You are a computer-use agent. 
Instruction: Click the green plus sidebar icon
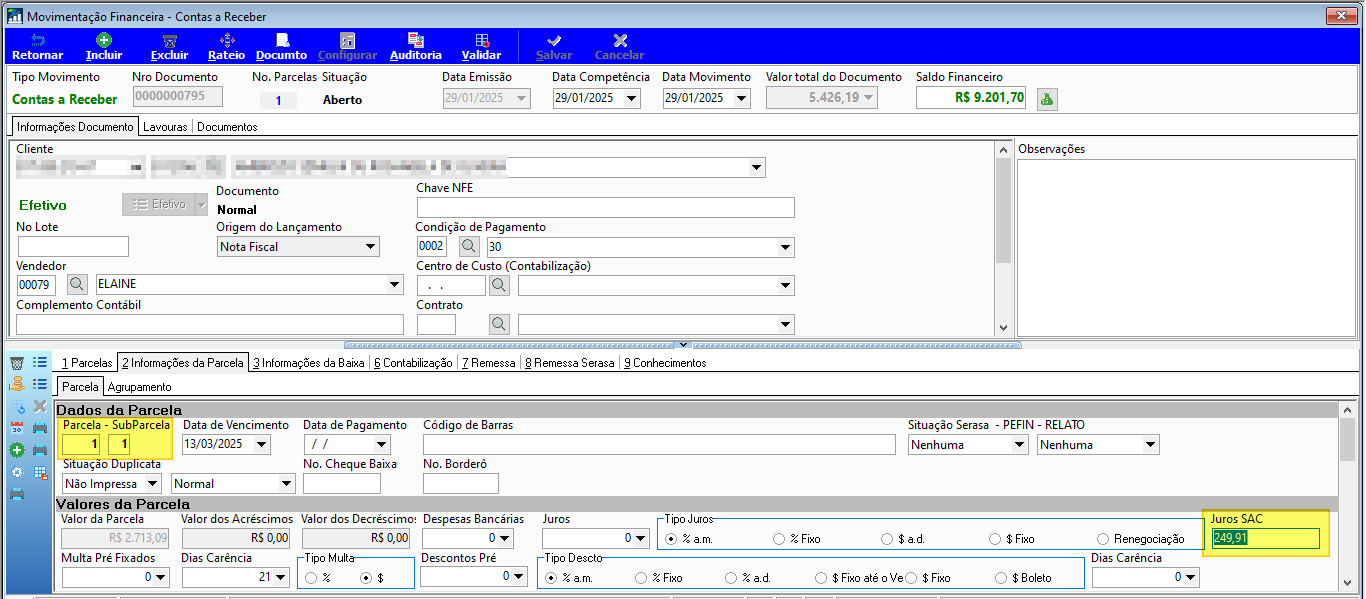(x=17, y=450)
